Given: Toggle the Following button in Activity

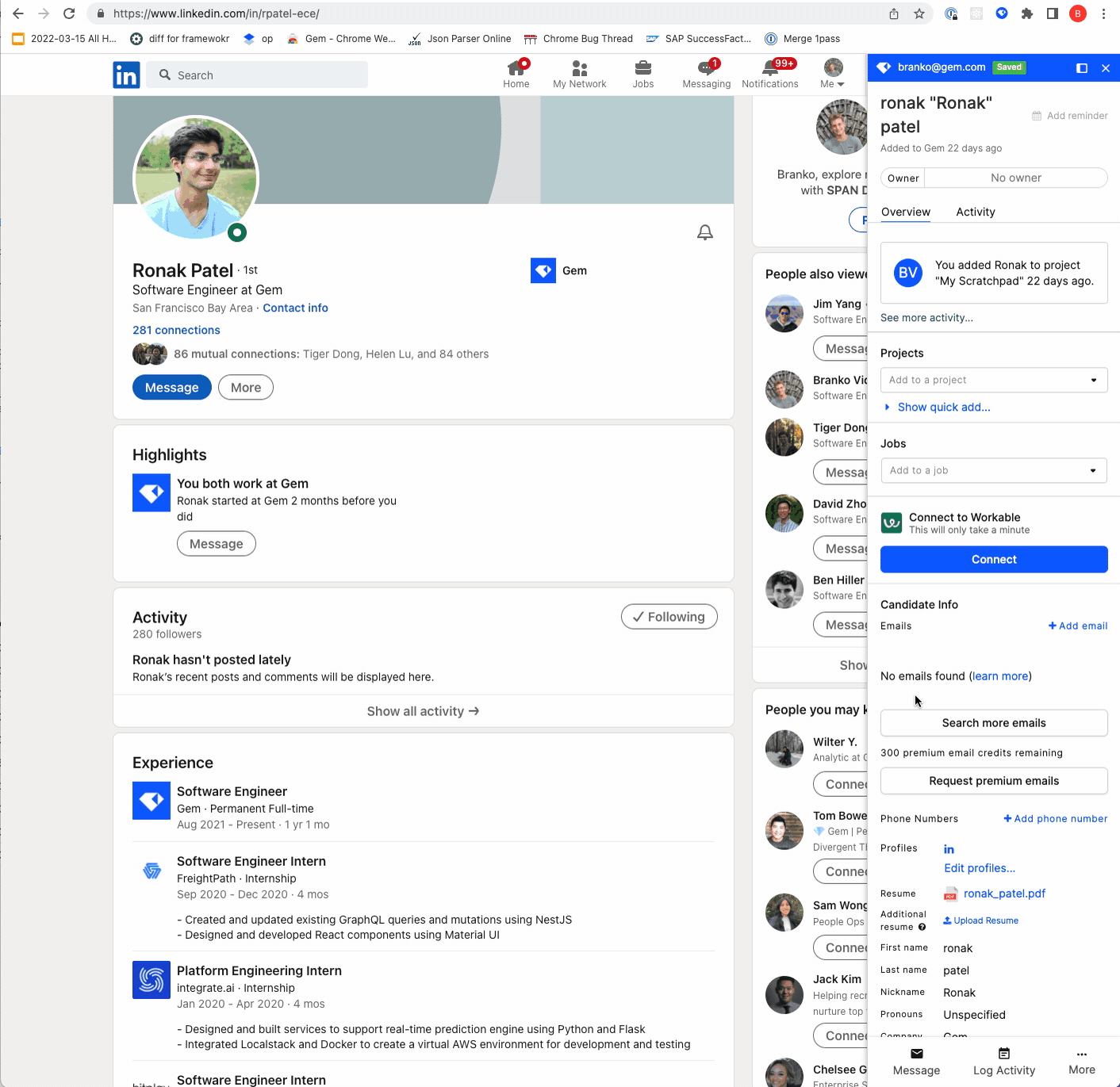Looking at the screenshot, I should [x=669, y=617].
